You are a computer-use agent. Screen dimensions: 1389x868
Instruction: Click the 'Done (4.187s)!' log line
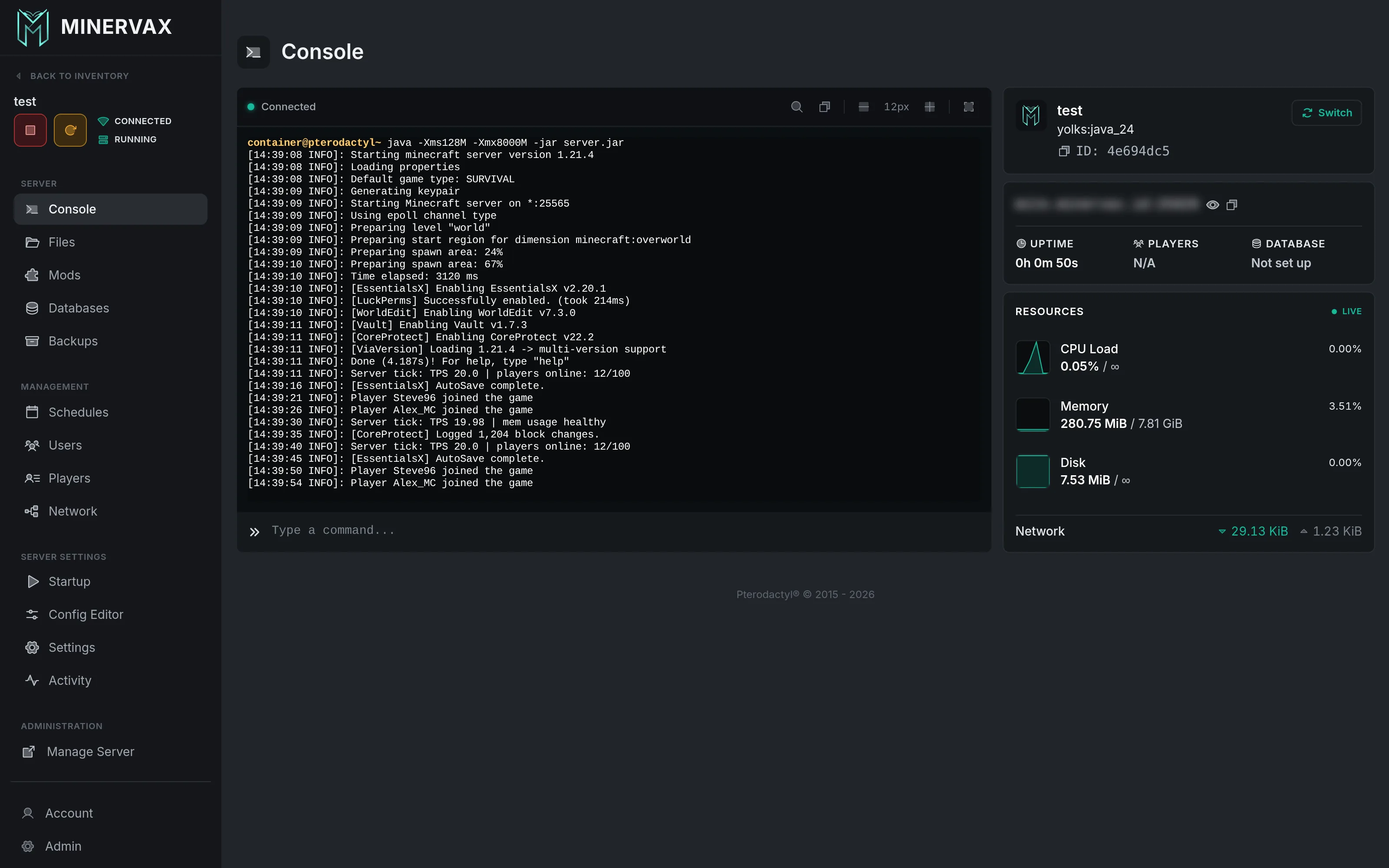[x=408, y=362]
